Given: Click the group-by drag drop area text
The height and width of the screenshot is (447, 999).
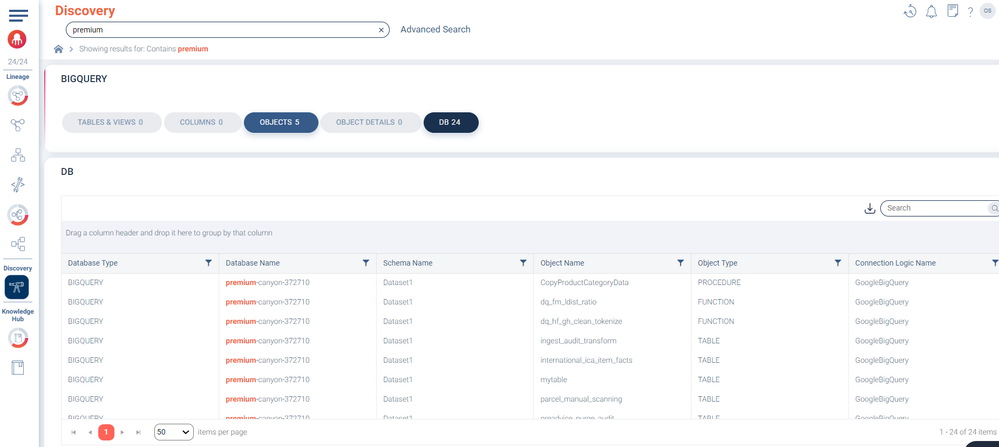Looking at the screenshot, I should click(x=169, y=233).
